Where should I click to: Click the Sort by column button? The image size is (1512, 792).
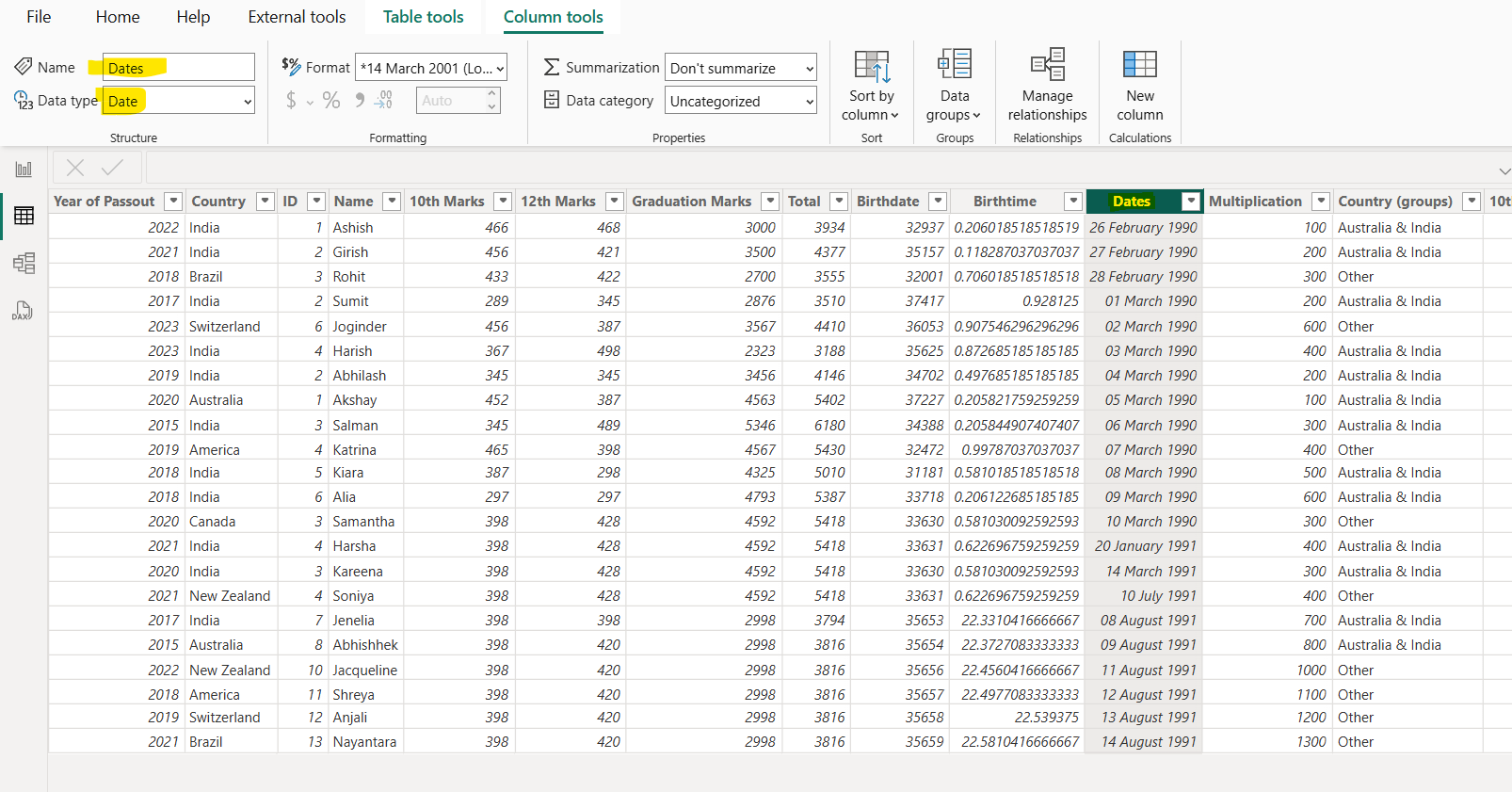871,86
